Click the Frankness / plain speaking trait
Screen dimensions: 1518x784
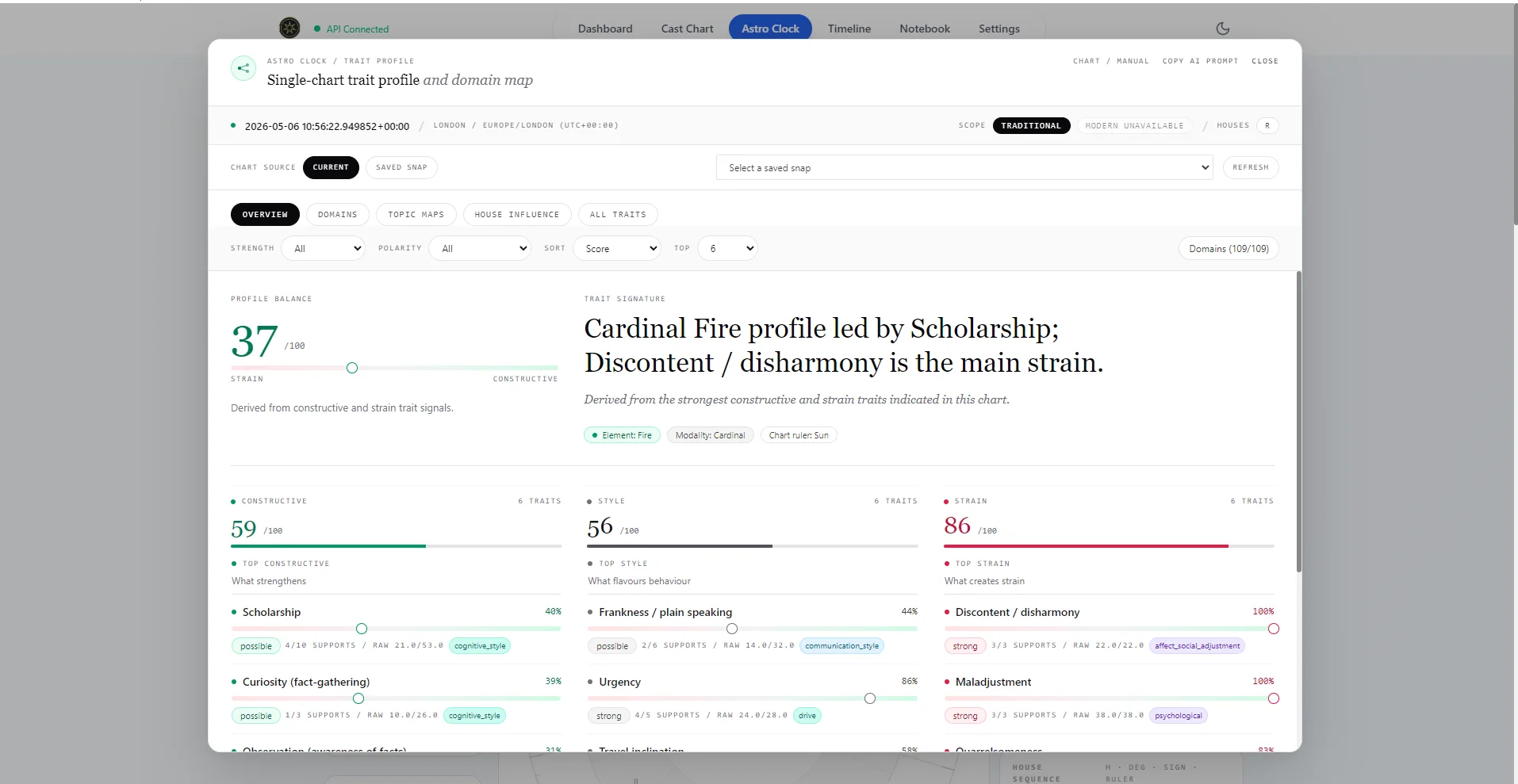665,612
